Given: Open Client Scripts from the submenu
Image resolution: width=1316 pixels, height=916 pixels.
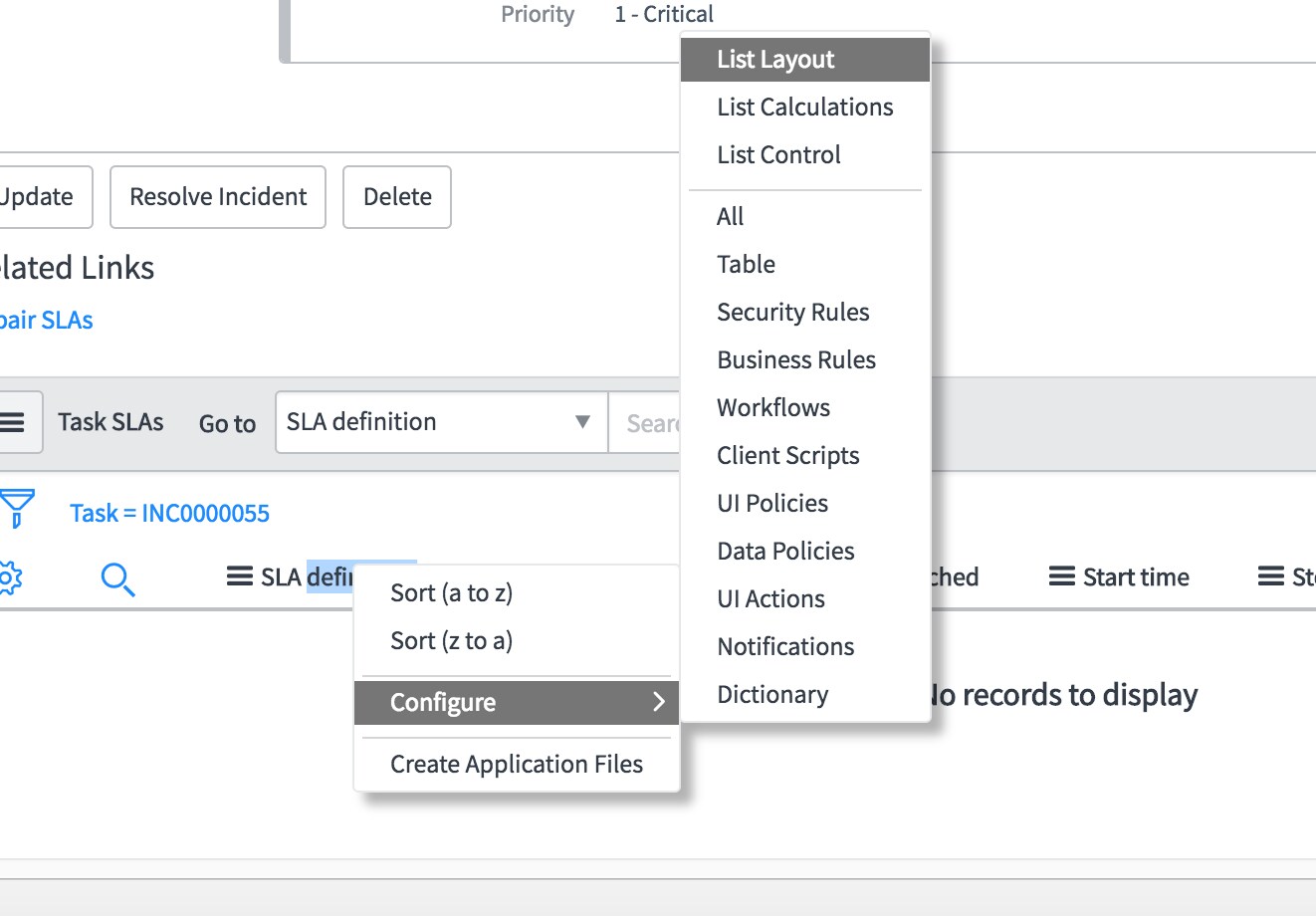Looking at the screenshot, I should click(805, 455).
